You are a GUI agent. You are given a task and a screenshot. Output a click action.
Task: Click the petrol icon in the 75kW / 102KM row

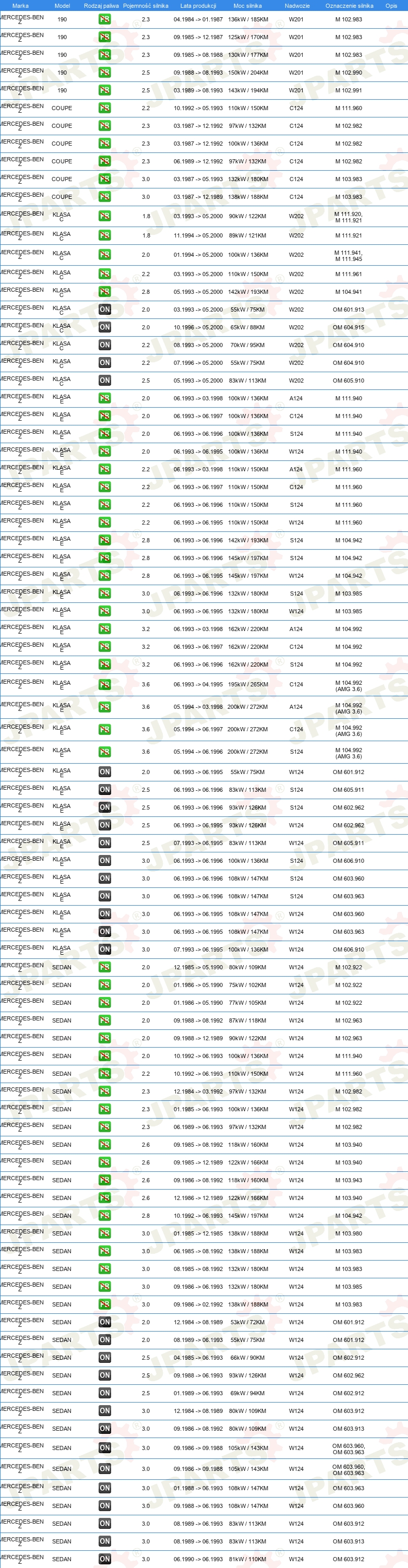point(104,985)
